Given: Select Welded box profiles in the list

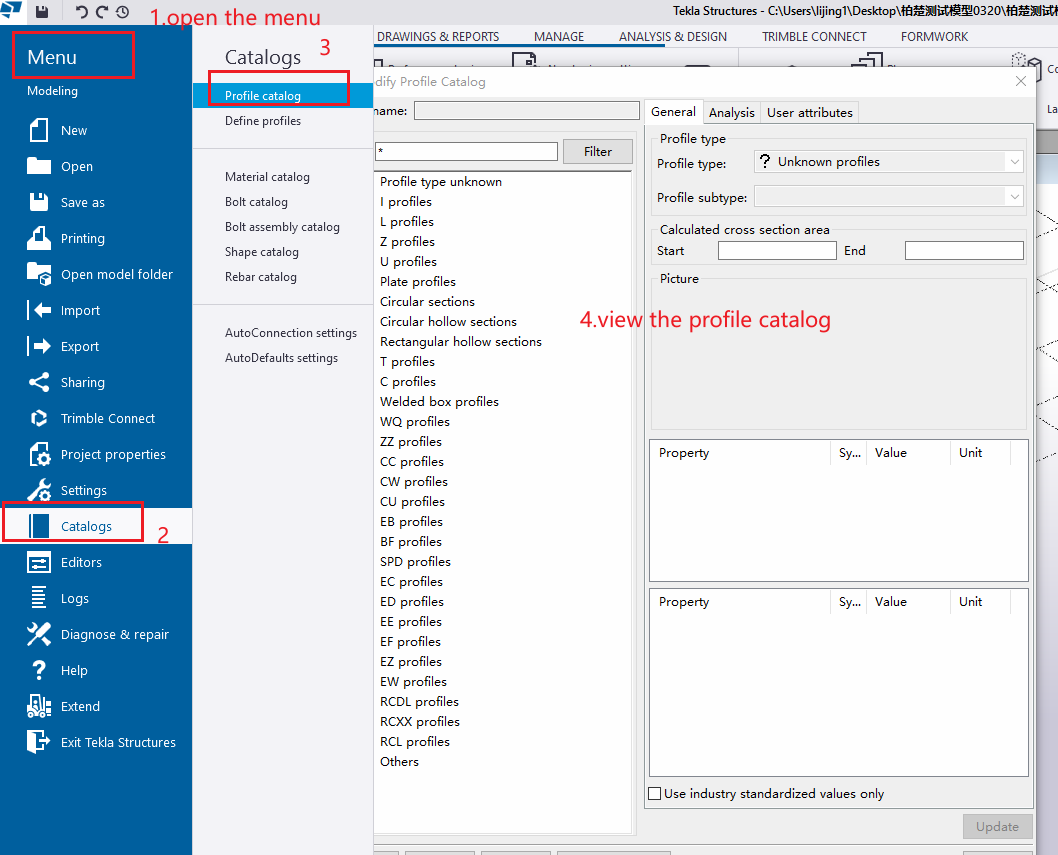Looking at the screenshot, I should coord(439,402).
